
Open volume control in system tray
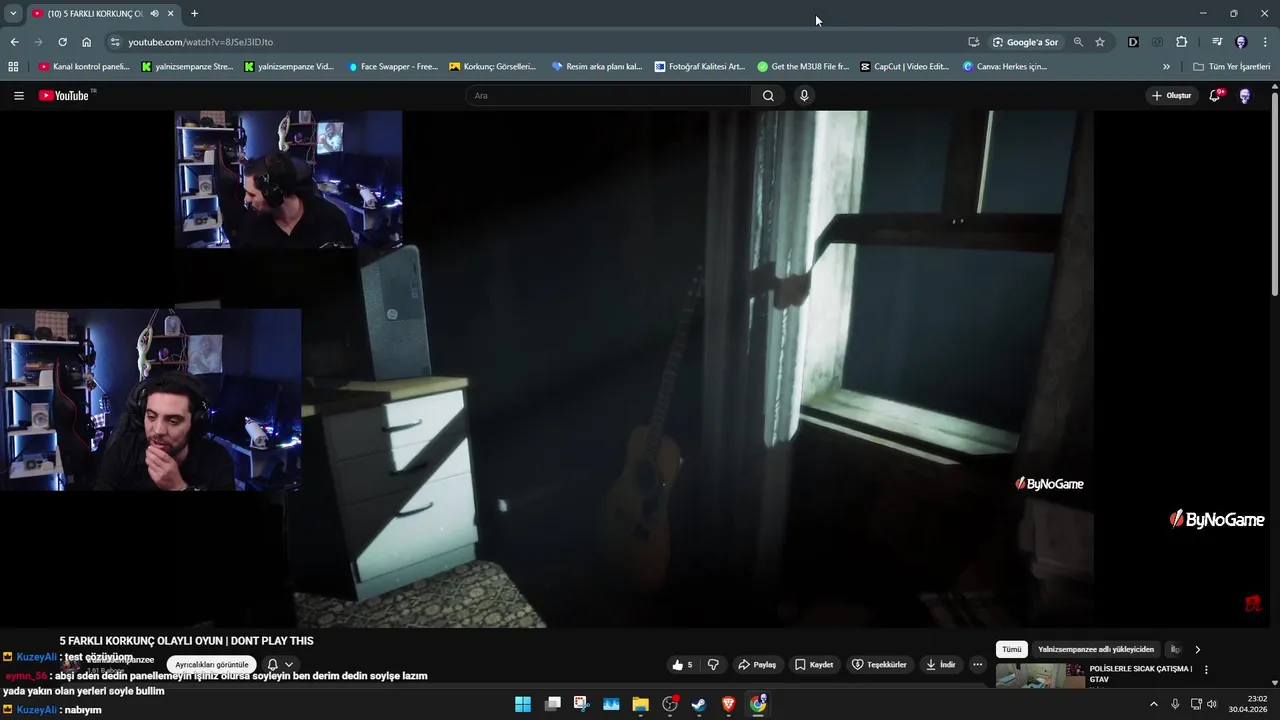pyautogui.click(x=1212, y=704)
